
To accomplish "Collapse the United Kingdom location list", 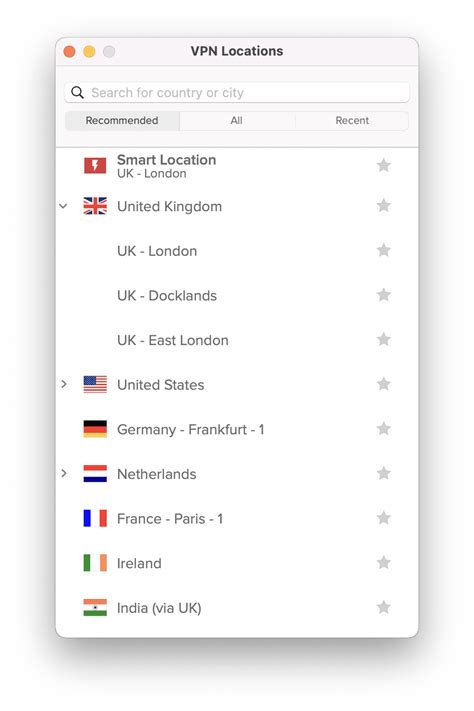I will click(64, 206).
